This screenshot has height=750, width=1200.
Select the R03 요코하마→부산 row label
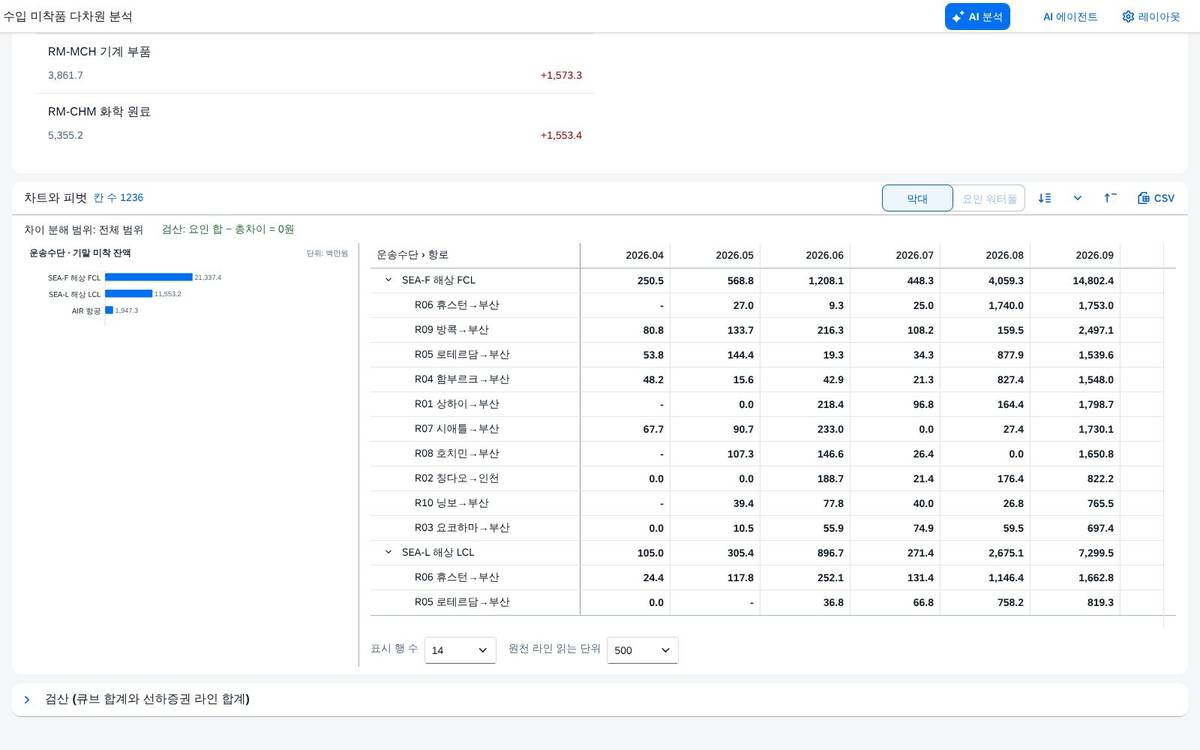[x=462, y=528]
